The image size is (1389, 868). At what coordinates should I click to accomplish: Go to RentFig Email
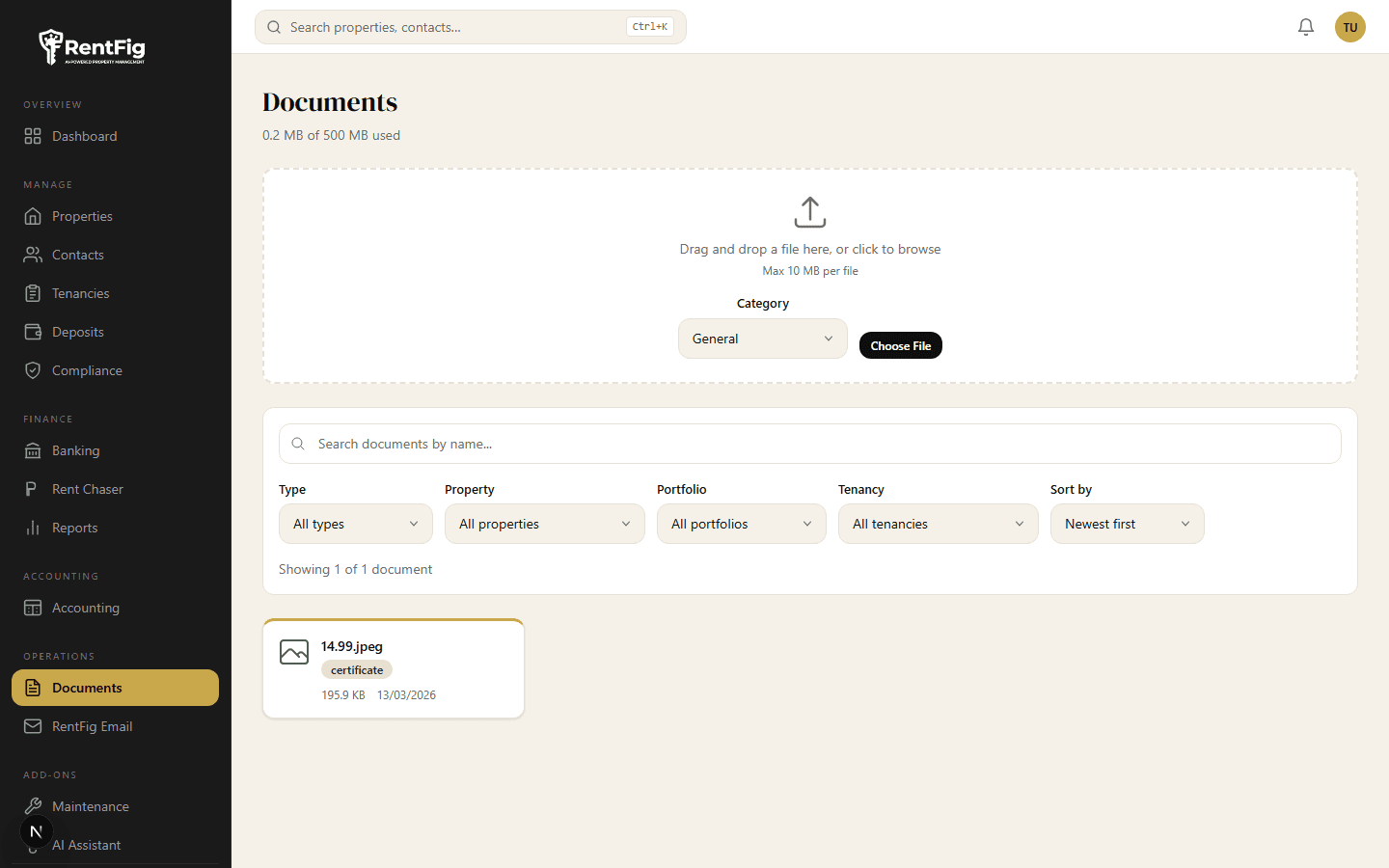point(94,726)
